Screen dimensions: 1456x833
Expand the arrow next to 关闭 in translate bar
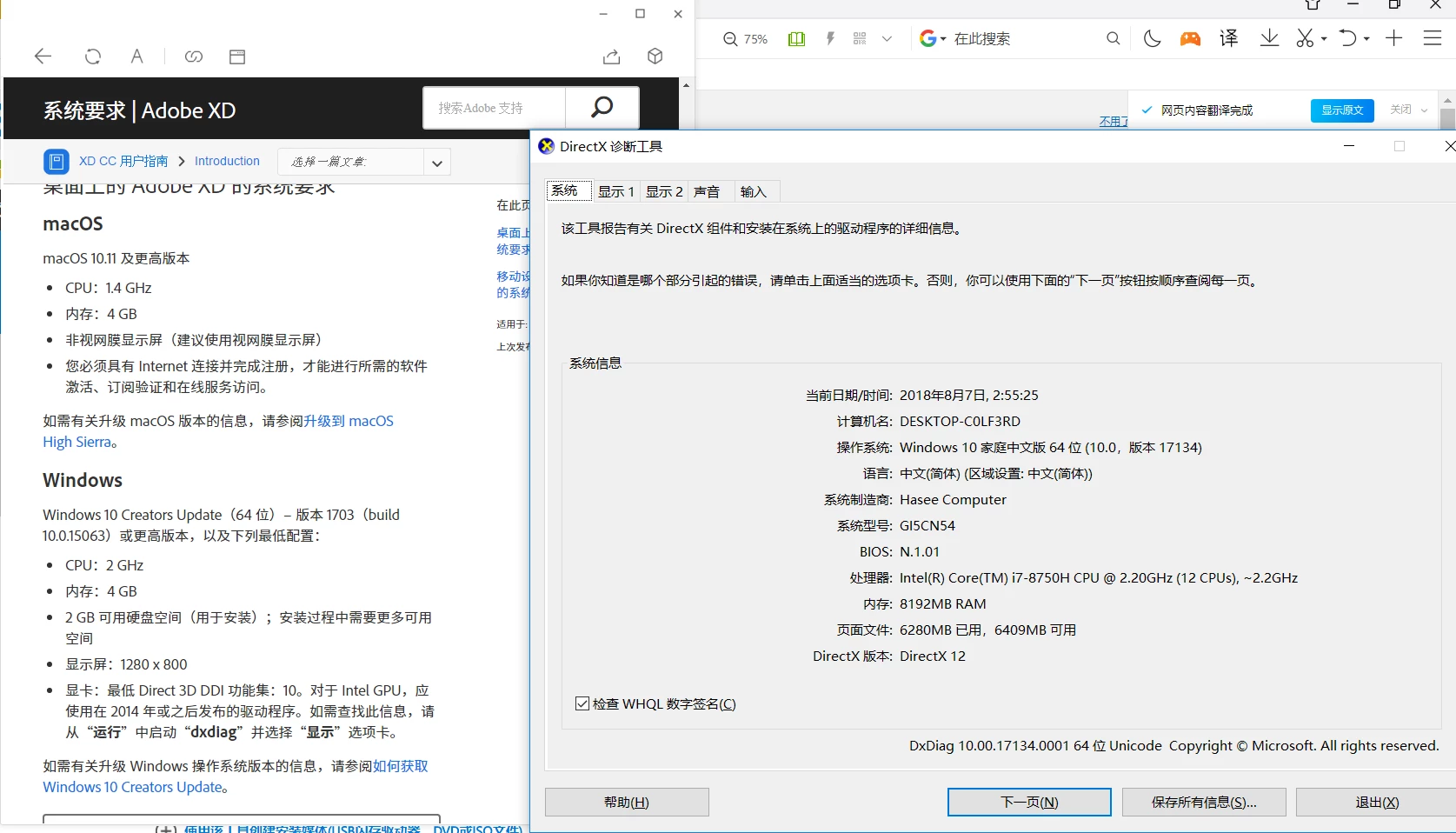[1424, 110]
